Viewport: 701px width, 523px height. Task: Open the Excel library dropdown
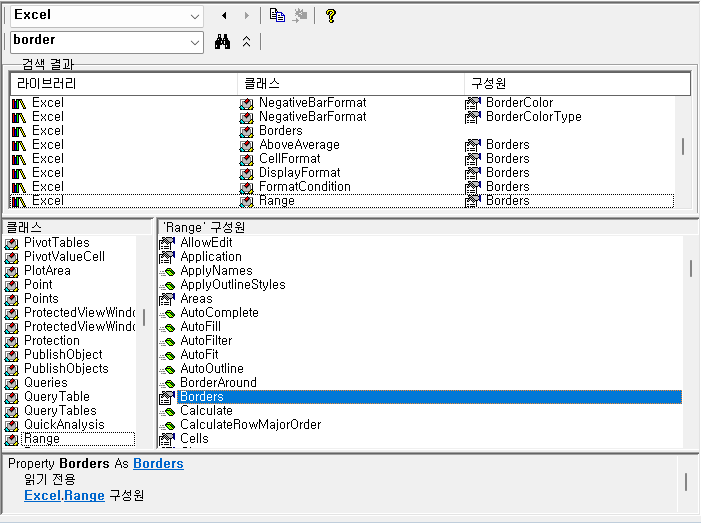194,17
